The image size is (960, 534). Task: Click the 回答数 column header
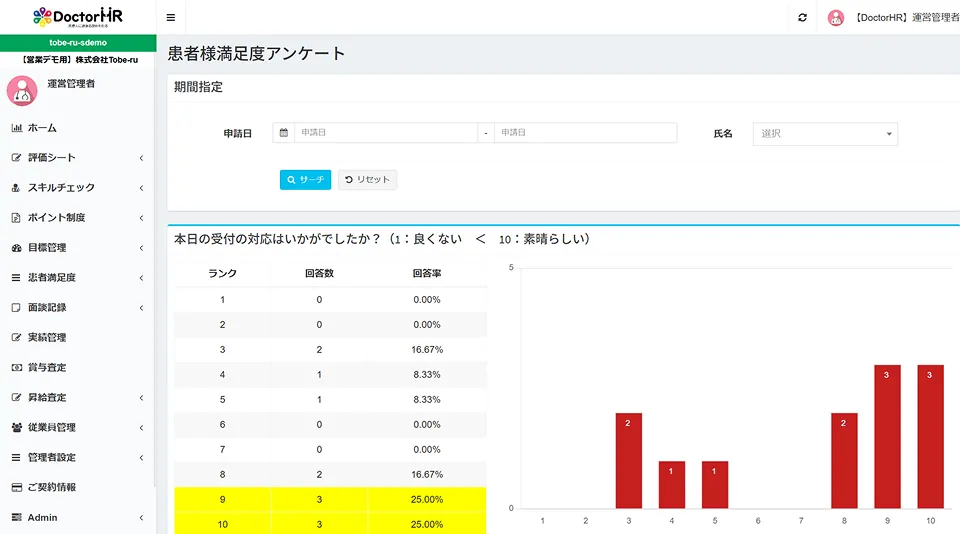pos(319,273)
